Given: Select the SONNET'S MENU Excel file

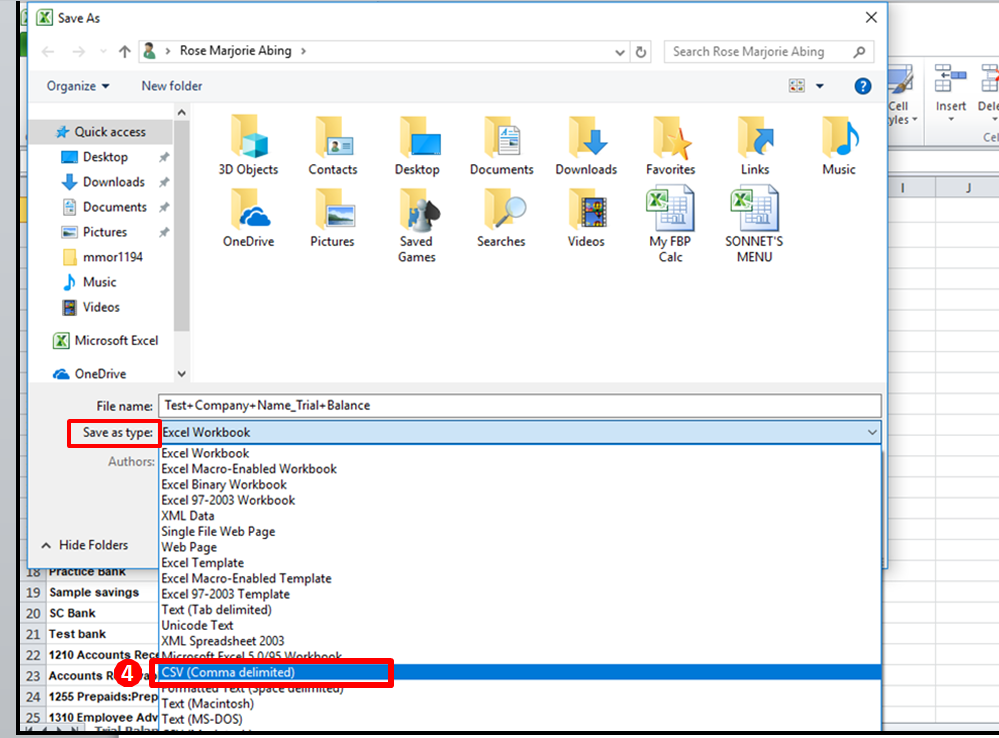Looking at the screenshot, I should pyautogui.click(x=755, y=224).
